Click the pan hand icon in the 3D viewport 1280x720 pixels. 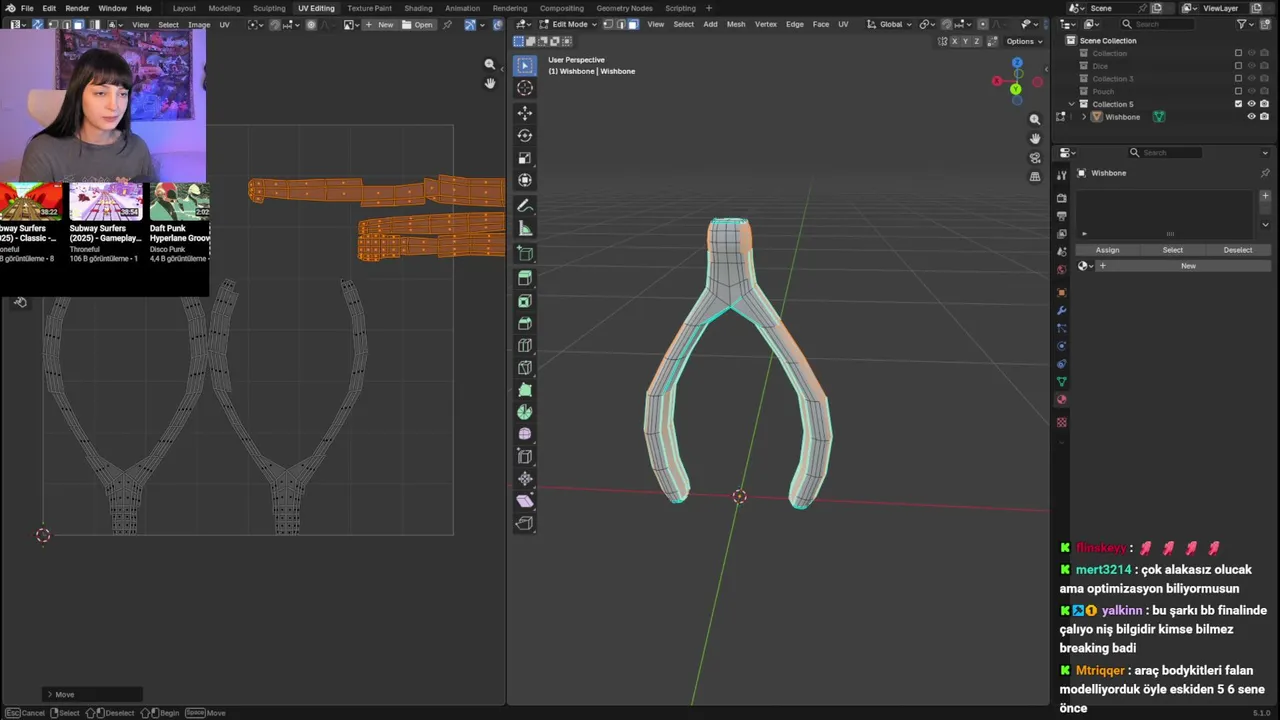click(x=1035, y=138)
